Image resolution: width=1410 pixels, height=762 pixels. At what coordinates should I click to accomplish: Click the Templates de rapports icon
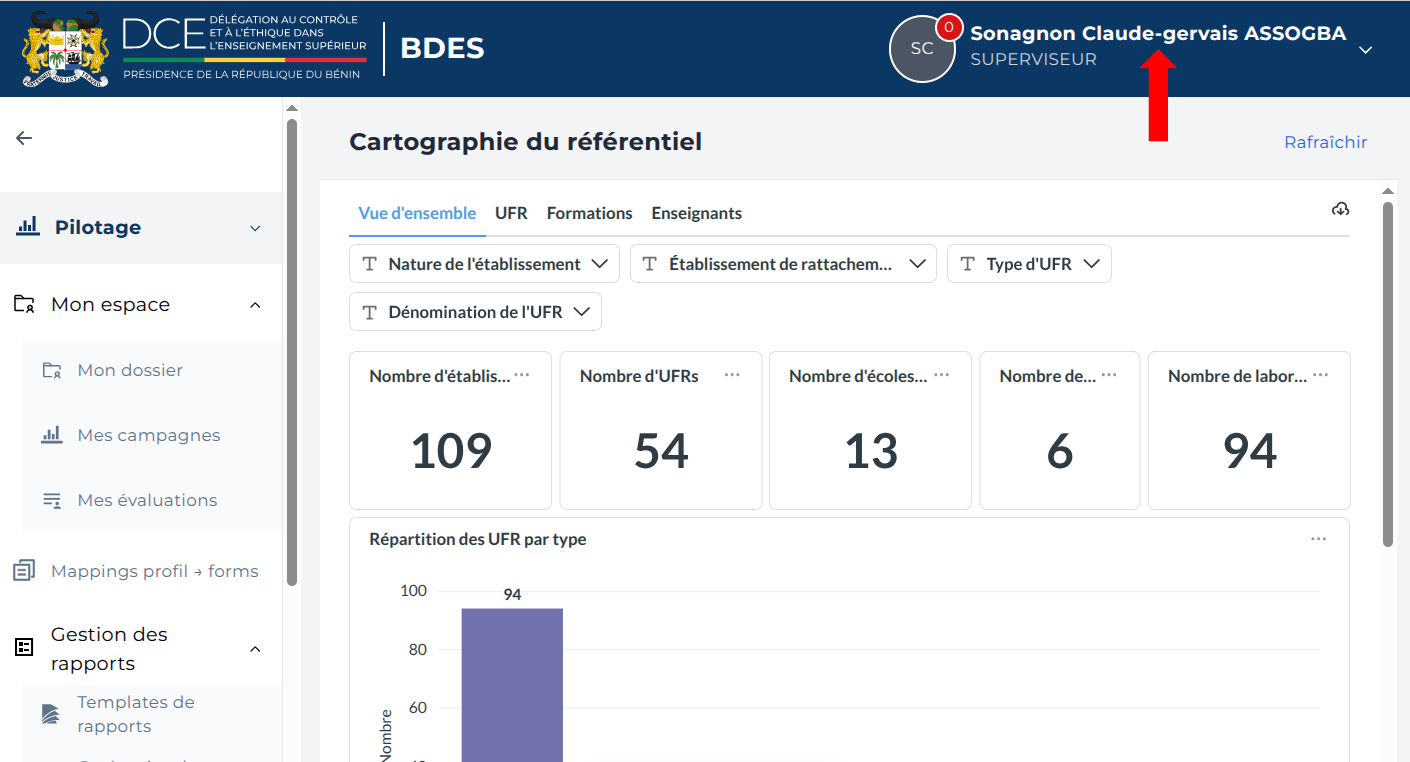coord(52,714)
